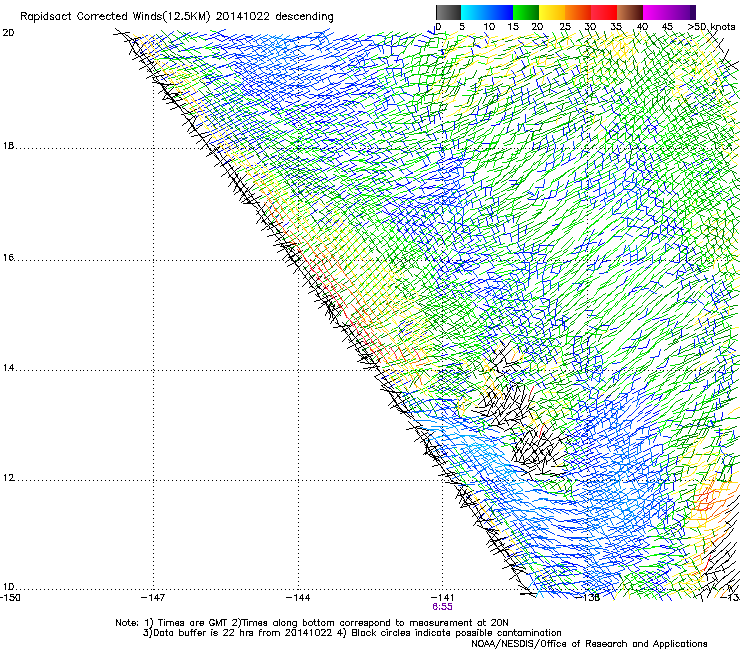This screenshot has width=740, height=650.
Task: Click the longitude axis label '-150'
Action: (10, 598)
